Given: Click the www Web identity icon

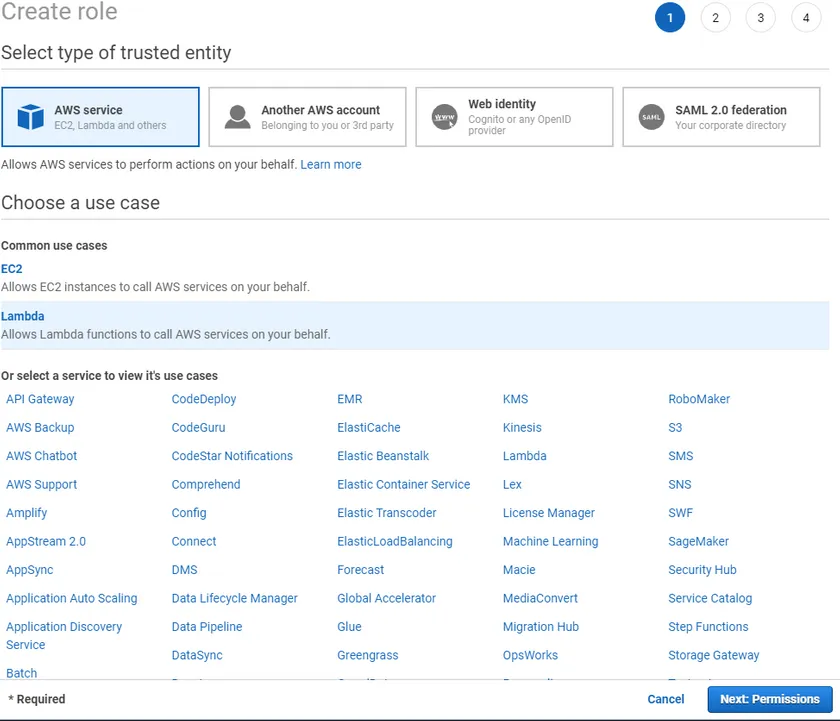Looking at the screenshot, I should click(445, 117).
